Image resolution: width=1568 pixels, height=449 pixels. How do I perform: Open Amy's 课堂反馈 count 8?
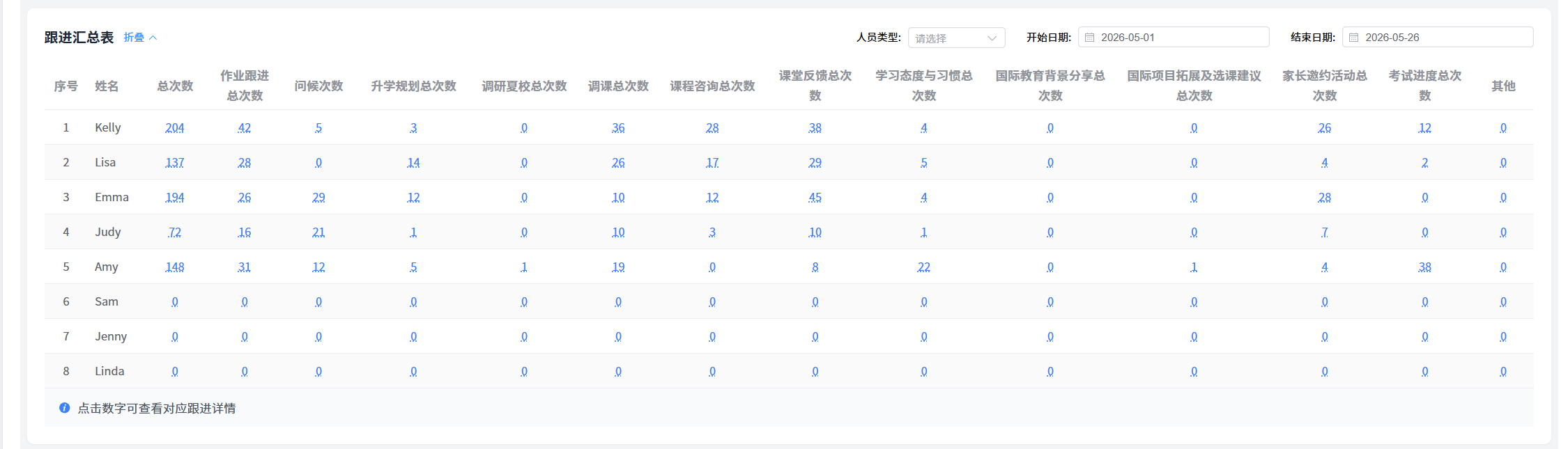[815, 267]
